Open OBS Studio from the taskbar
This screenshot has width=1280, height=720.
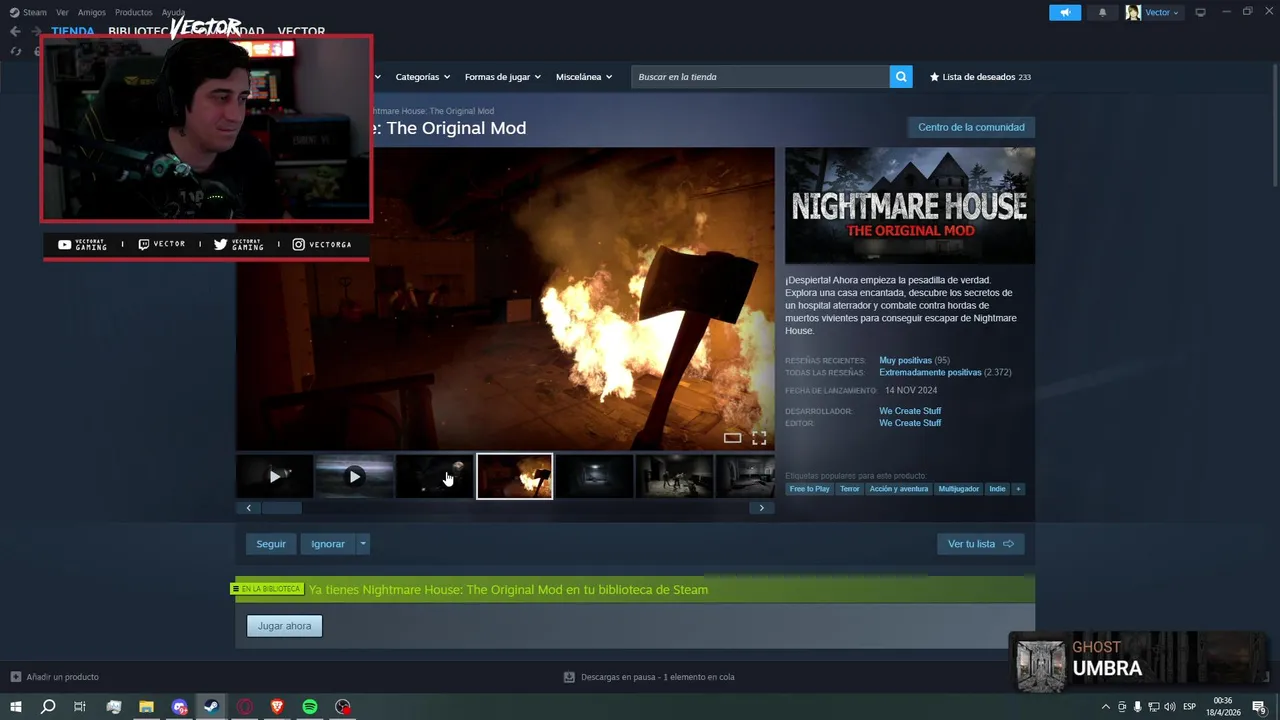pos(343,707)
